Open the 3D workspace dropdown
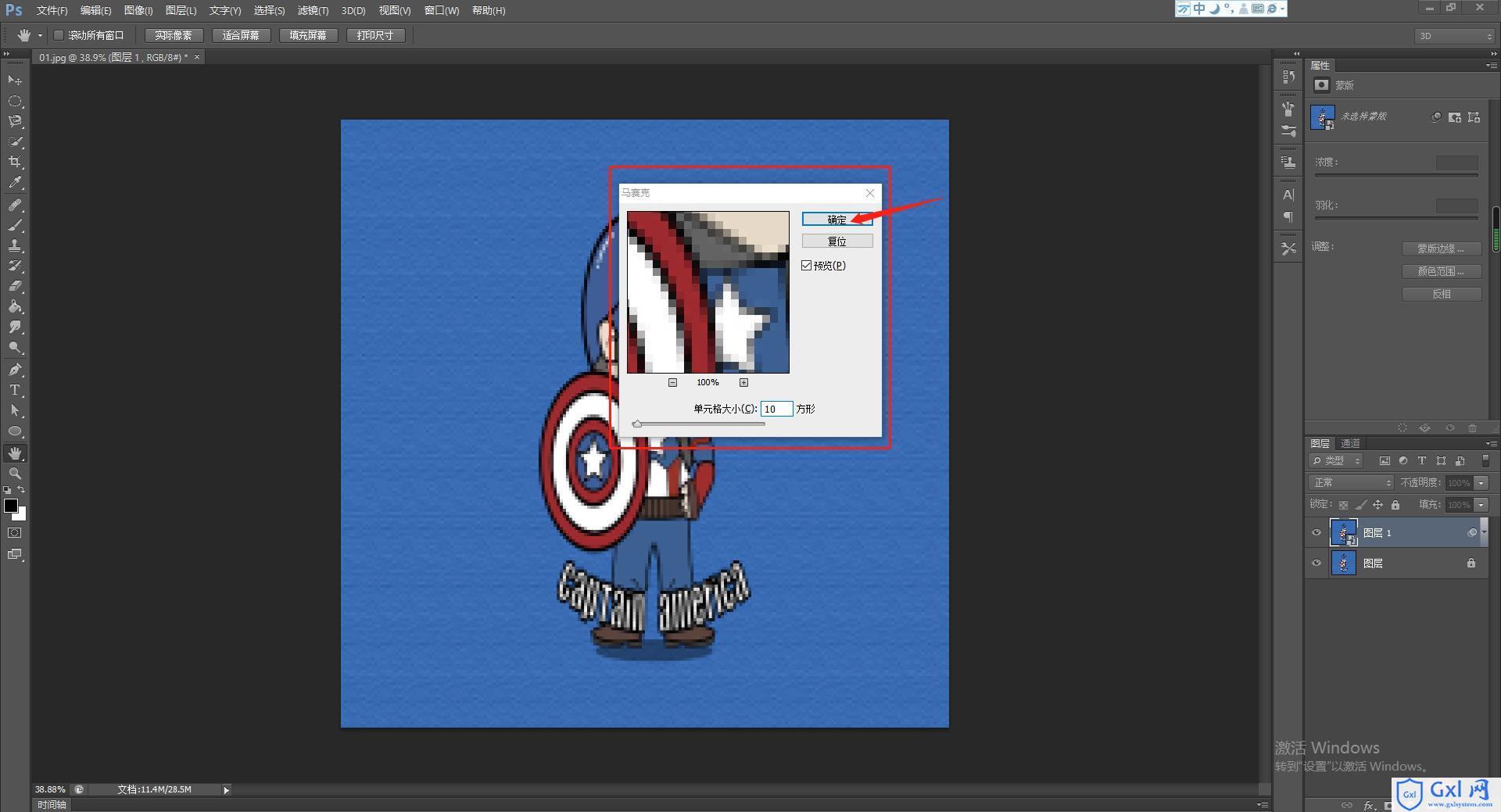1501x812 pixels. (1454, 36)
